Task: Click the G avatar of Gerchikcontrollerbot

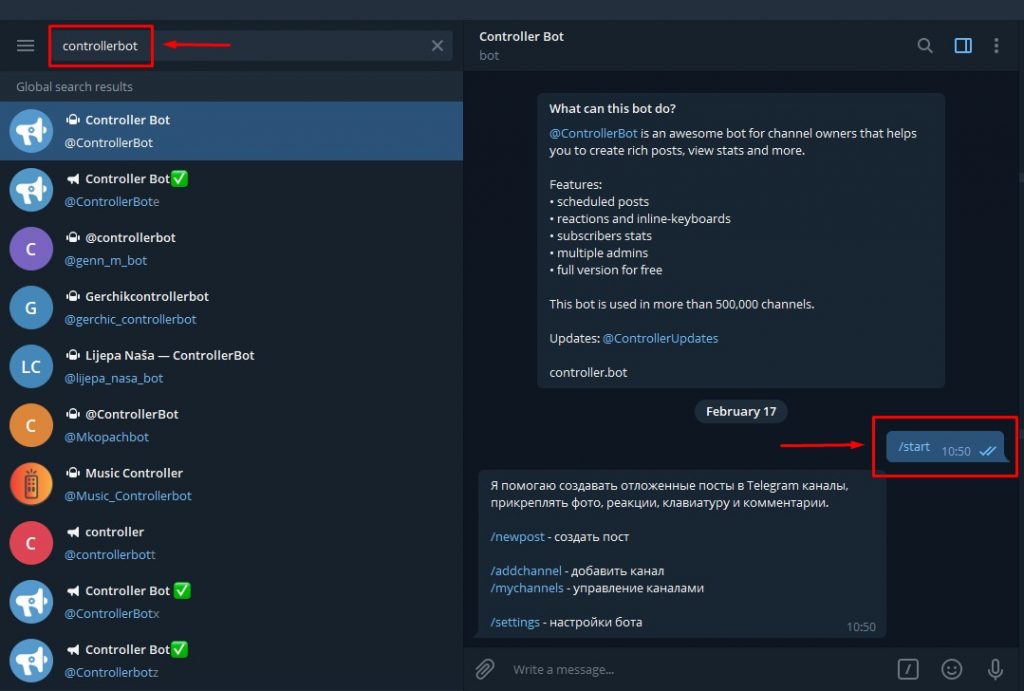Action: pos(31,308)
